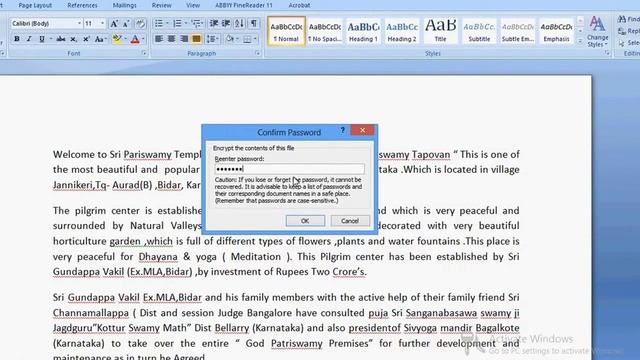Open the highlight color dropdown arrow

pos(125,39)
